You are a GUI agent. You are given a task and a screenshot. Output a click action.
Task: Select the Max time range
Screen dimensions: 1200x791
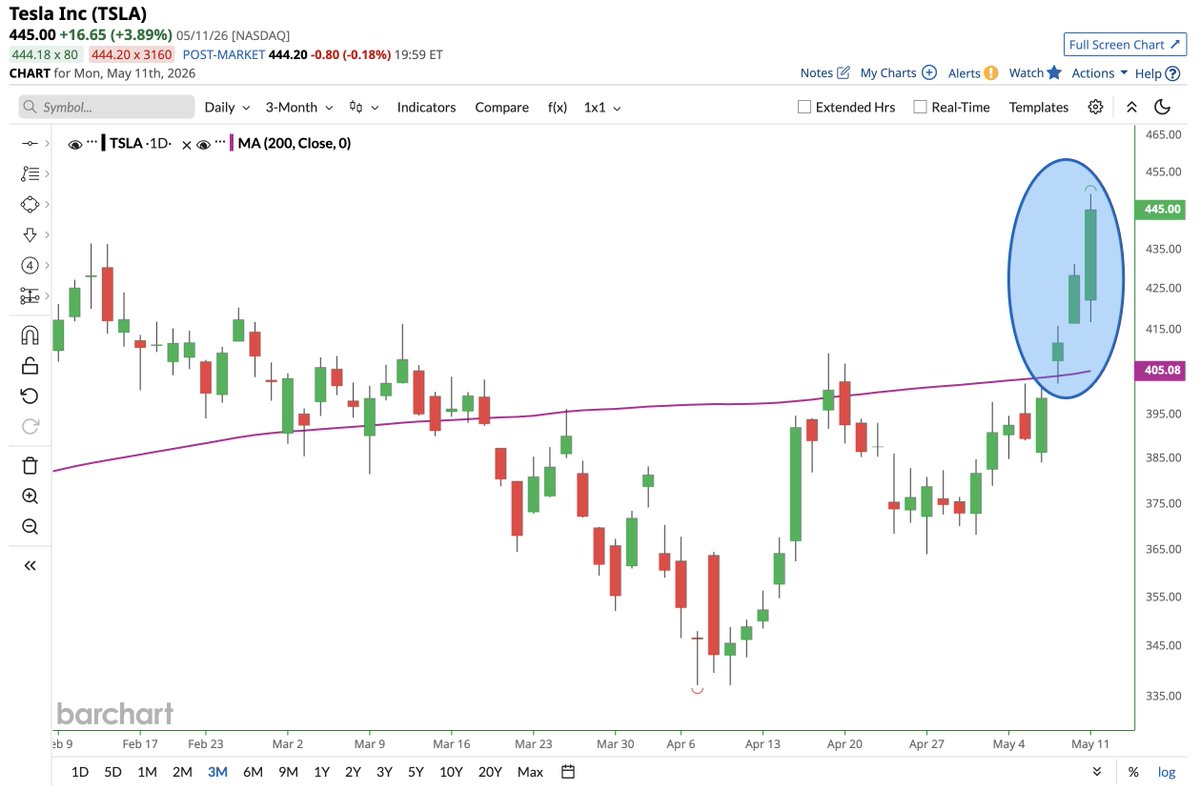tap(530, 772)
